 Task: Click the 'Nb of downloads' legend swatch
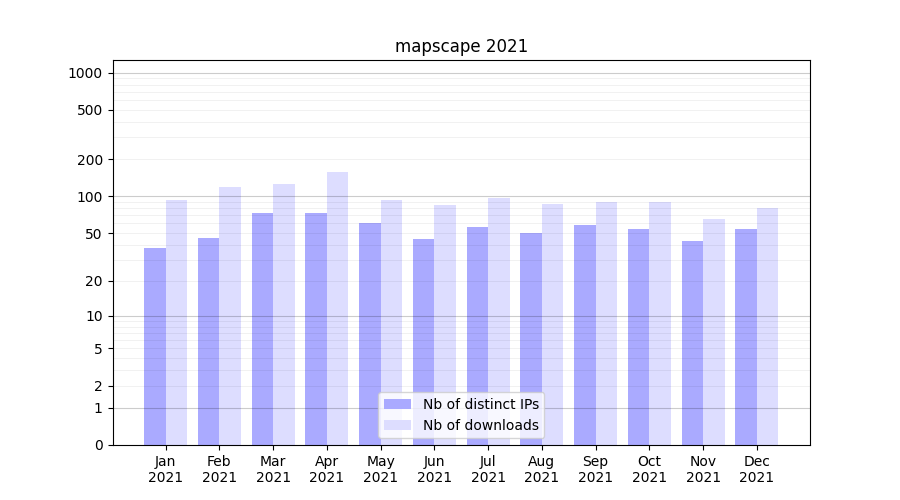click(397, 425)
